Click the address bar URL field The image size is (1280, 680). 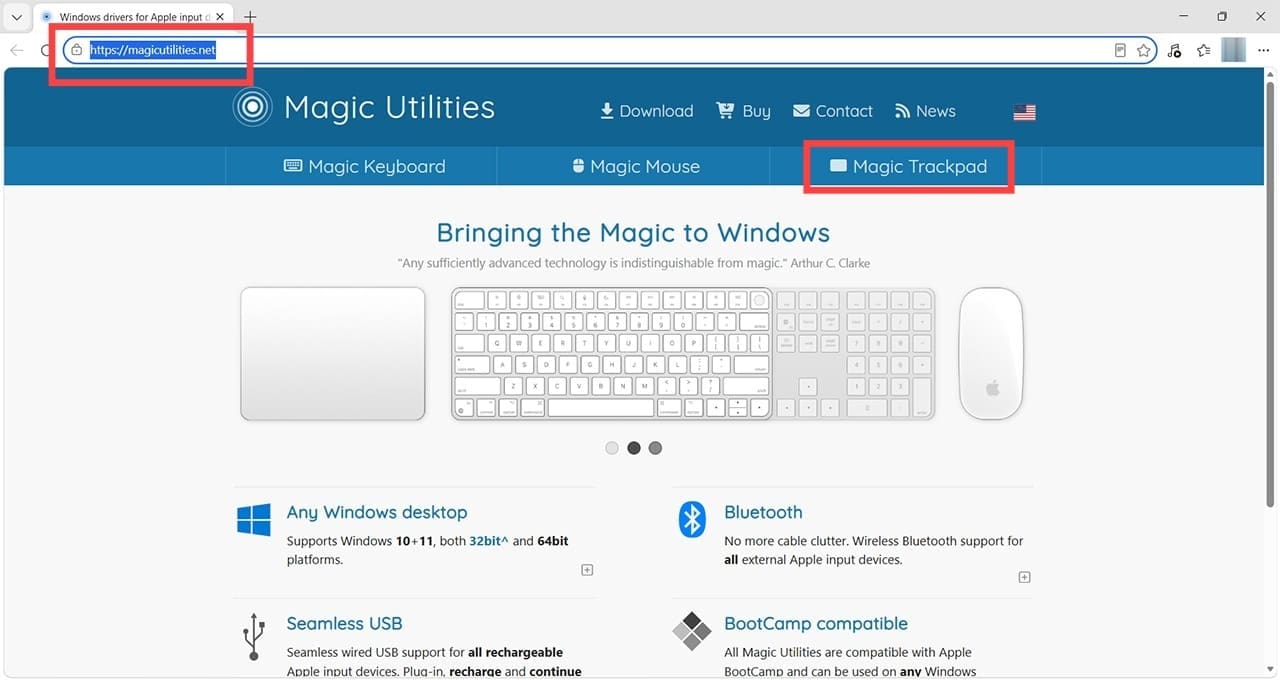click(x=608, y=50)
